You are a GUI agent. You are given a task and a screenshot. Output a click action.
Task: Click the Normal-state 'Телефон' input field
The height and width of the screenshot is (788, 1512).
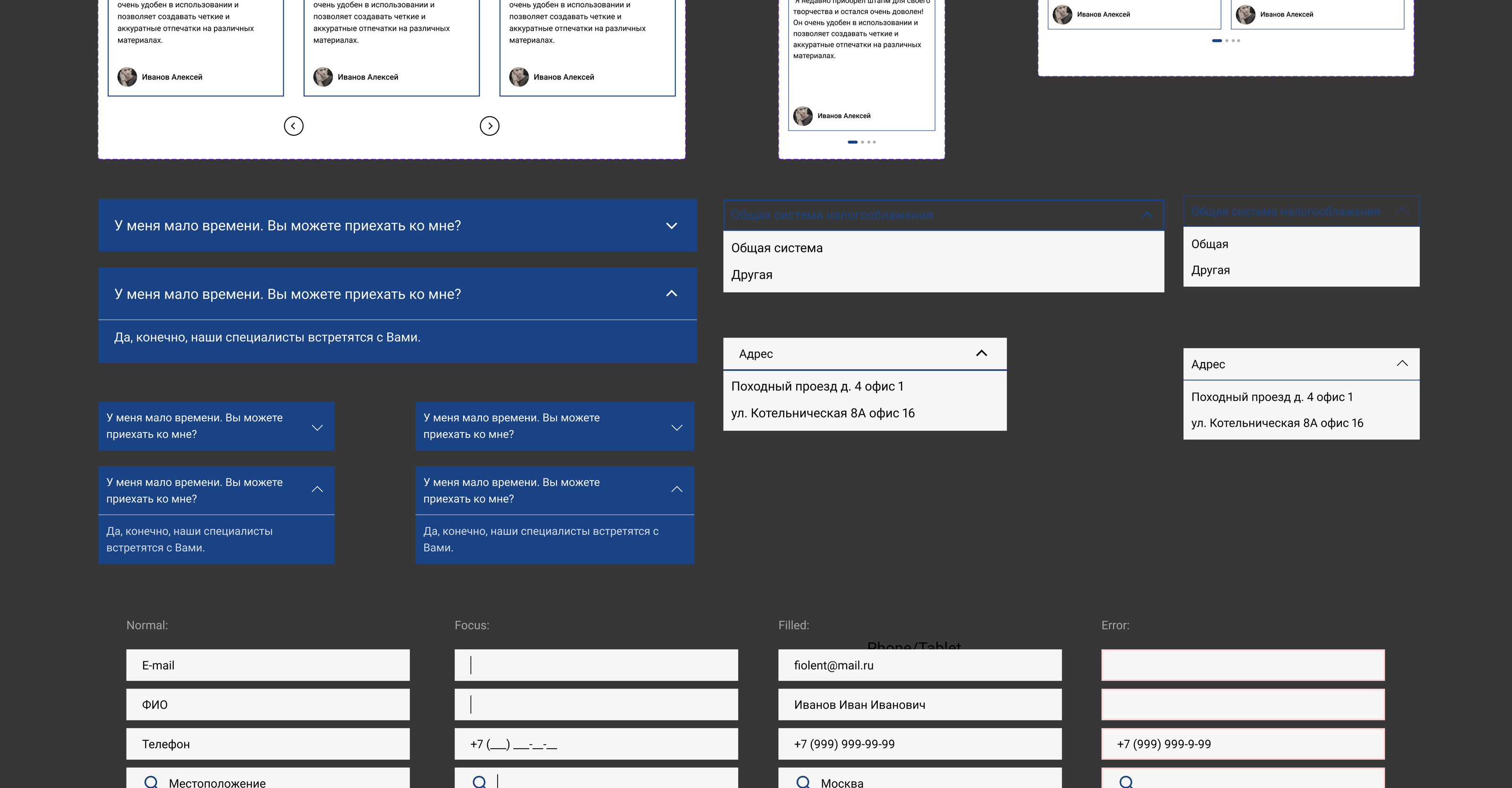coord(267,744)
